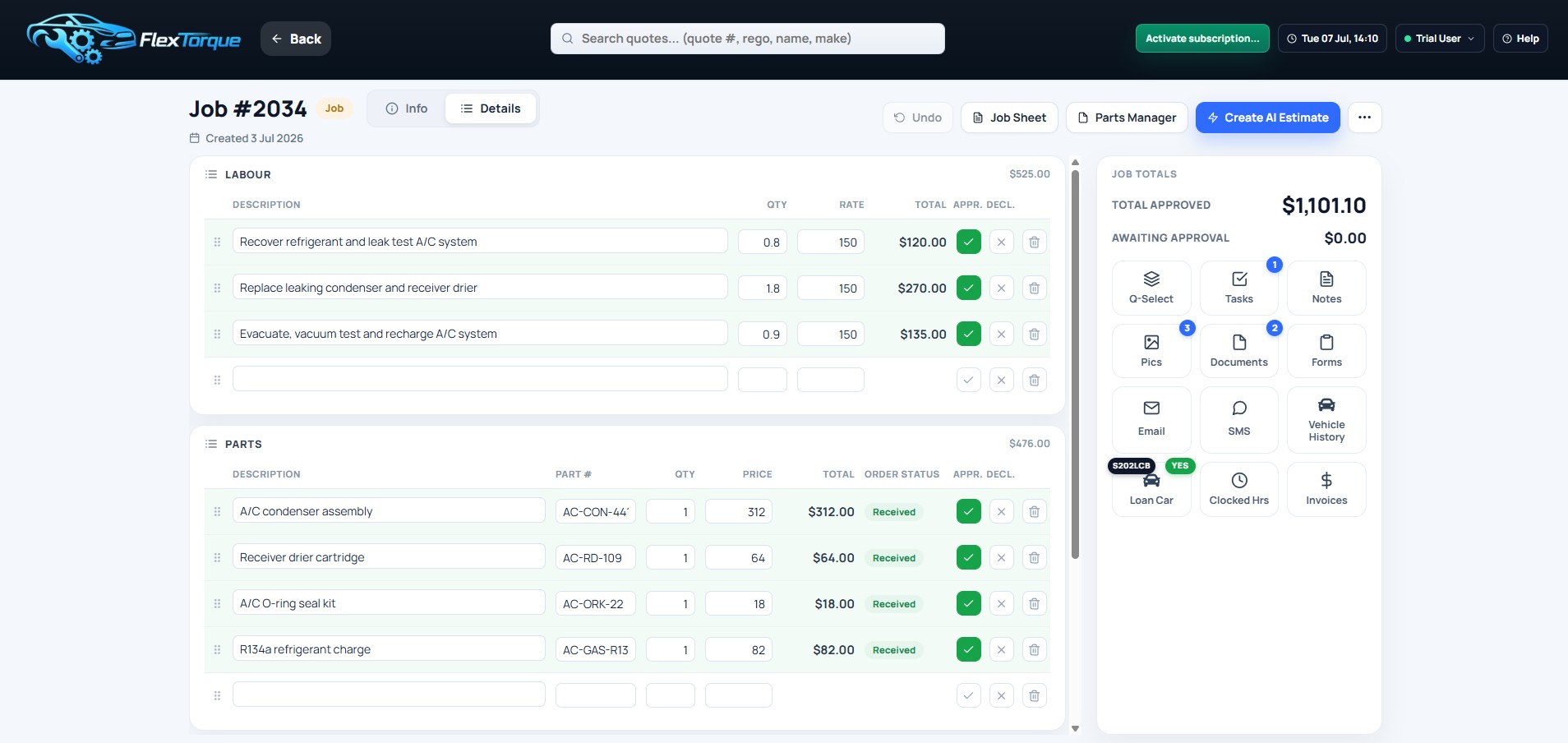Screen dimensions: 1568x743
Task: Open the Tasks tile
Action: click(x=1239, y=288)
